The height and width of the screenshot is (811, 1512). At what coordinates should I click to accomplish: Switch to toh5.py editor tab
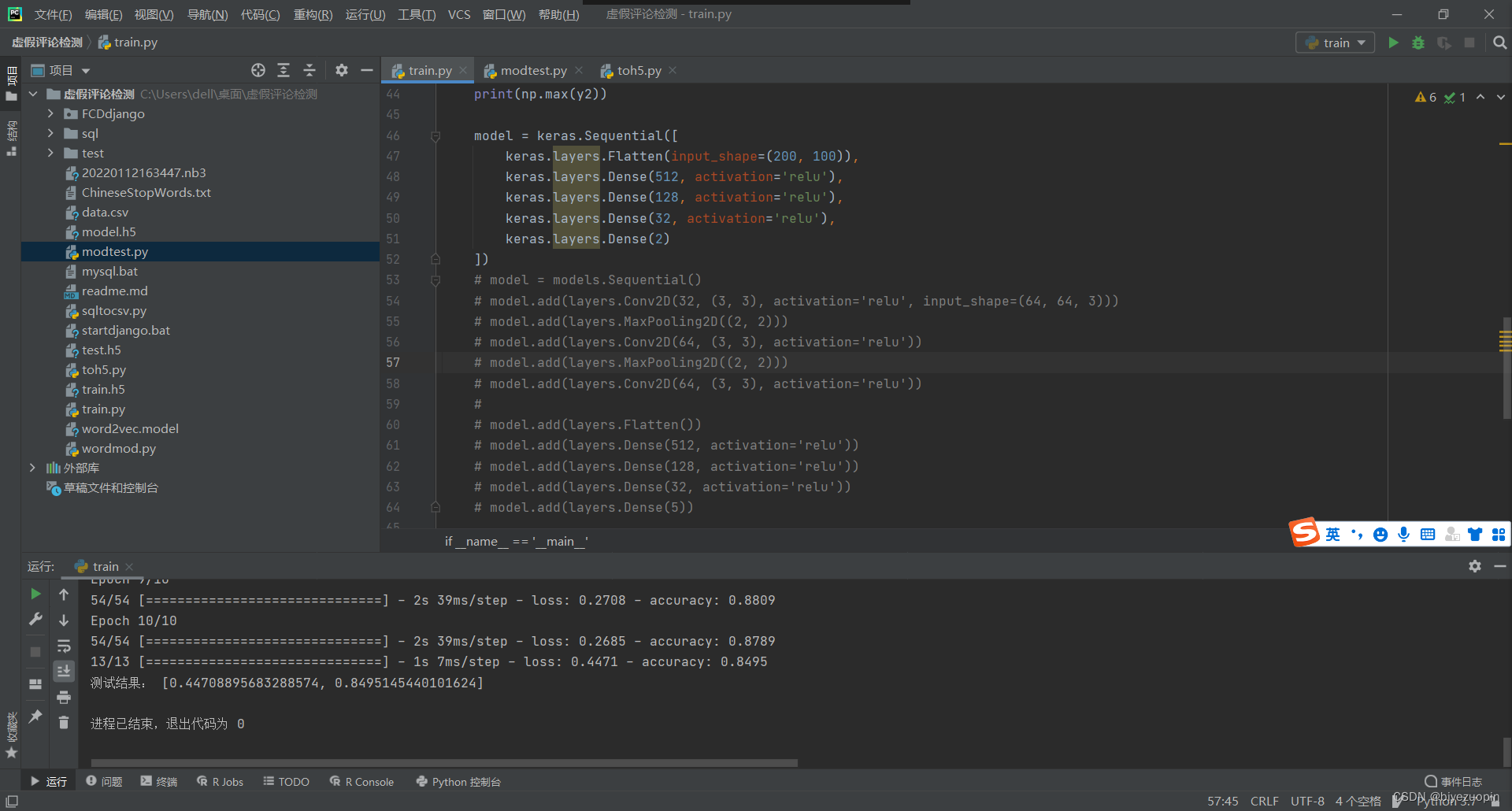pyautogui.click(x=639, y=70)
